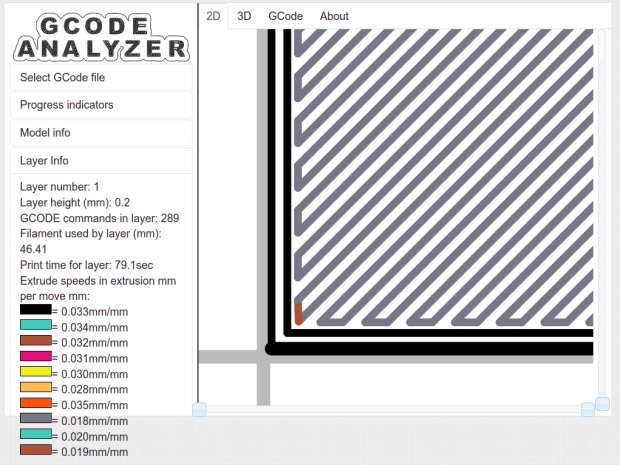Screen dimensions: 620x465
Task: Click the 0.035mm/mm legend label
Action: click(x=95, y=405)
